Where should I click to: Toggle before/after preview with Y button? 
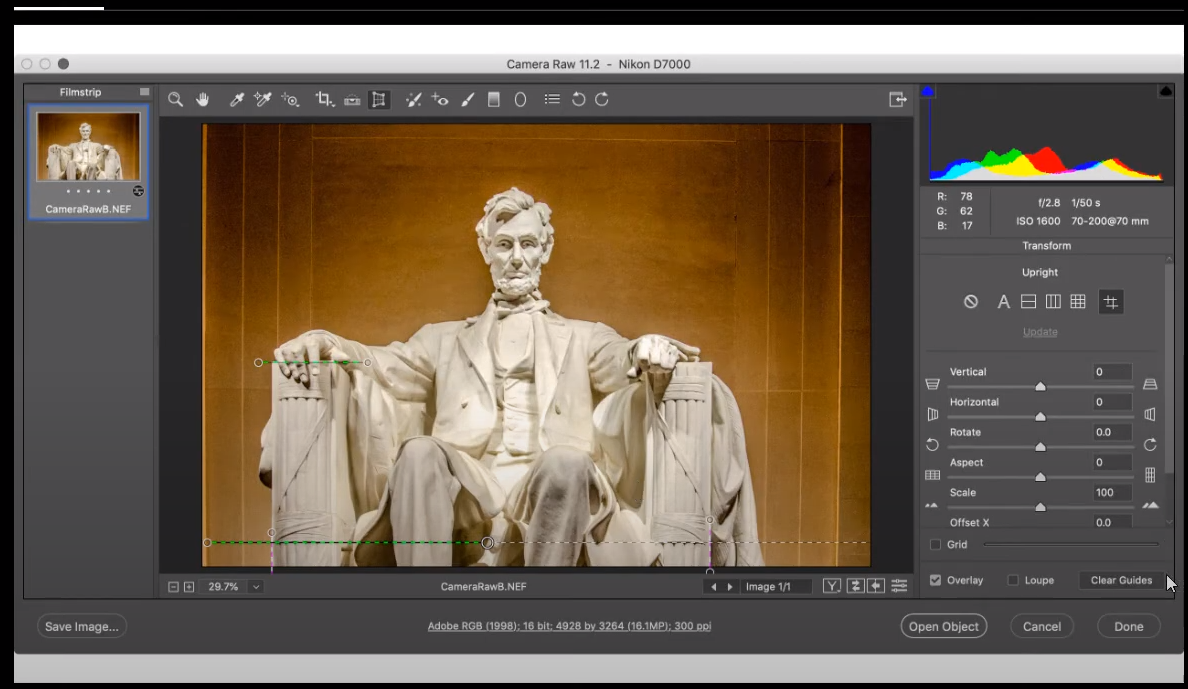click(x=832, y=586)
